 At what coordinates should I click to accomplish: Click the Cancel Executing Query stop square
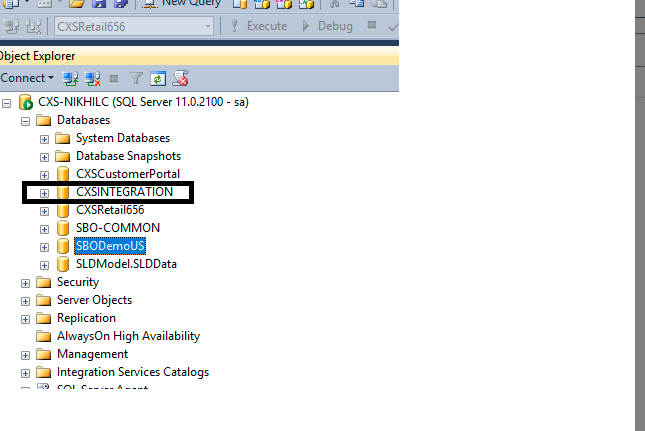coord(371,25)
